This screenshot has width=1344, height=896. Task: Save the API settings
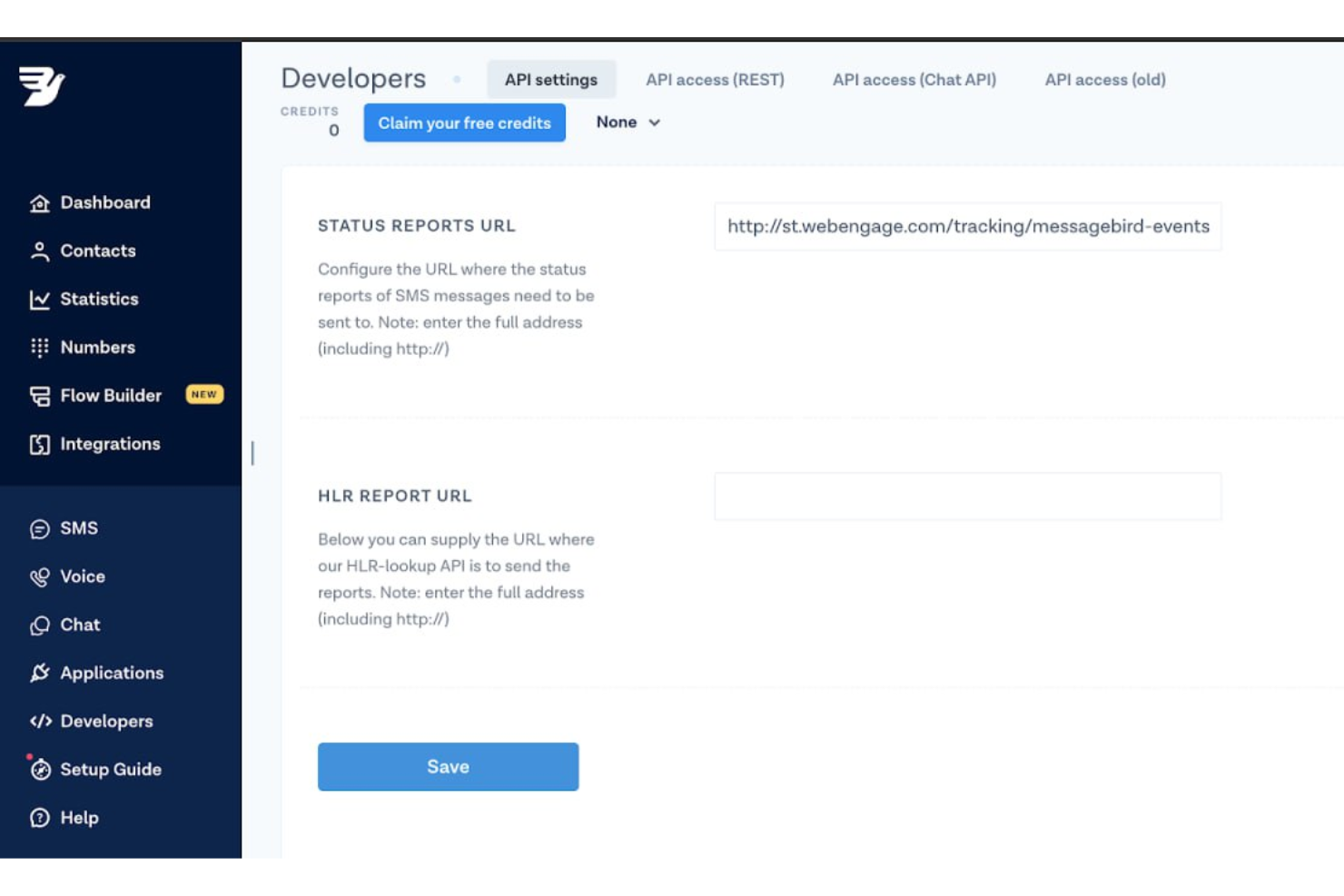(448, 766)
